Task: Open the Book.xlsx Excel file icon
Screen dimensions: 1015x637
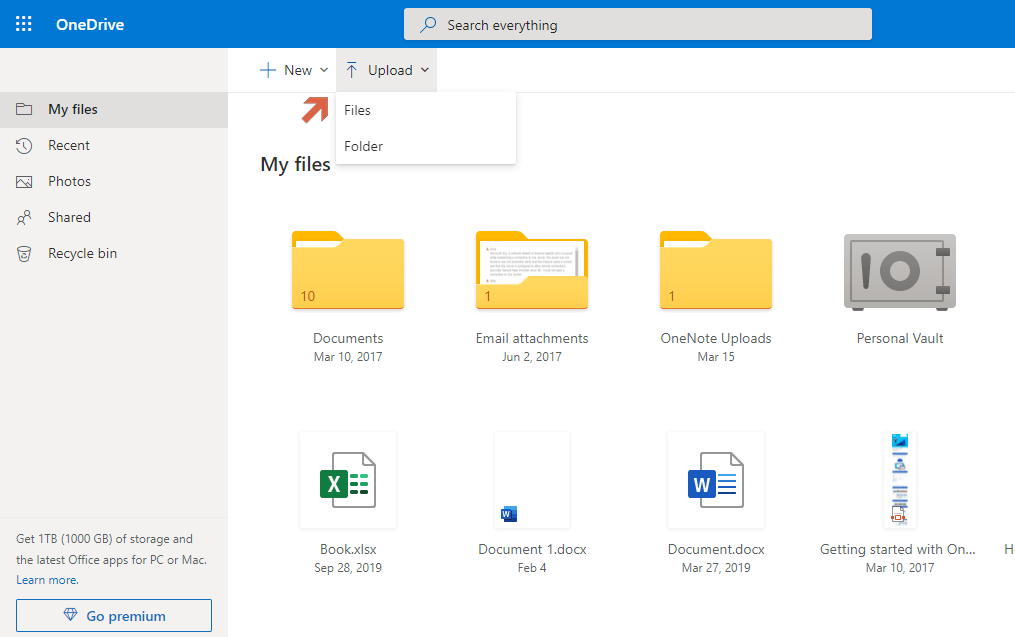Action: 348,480
